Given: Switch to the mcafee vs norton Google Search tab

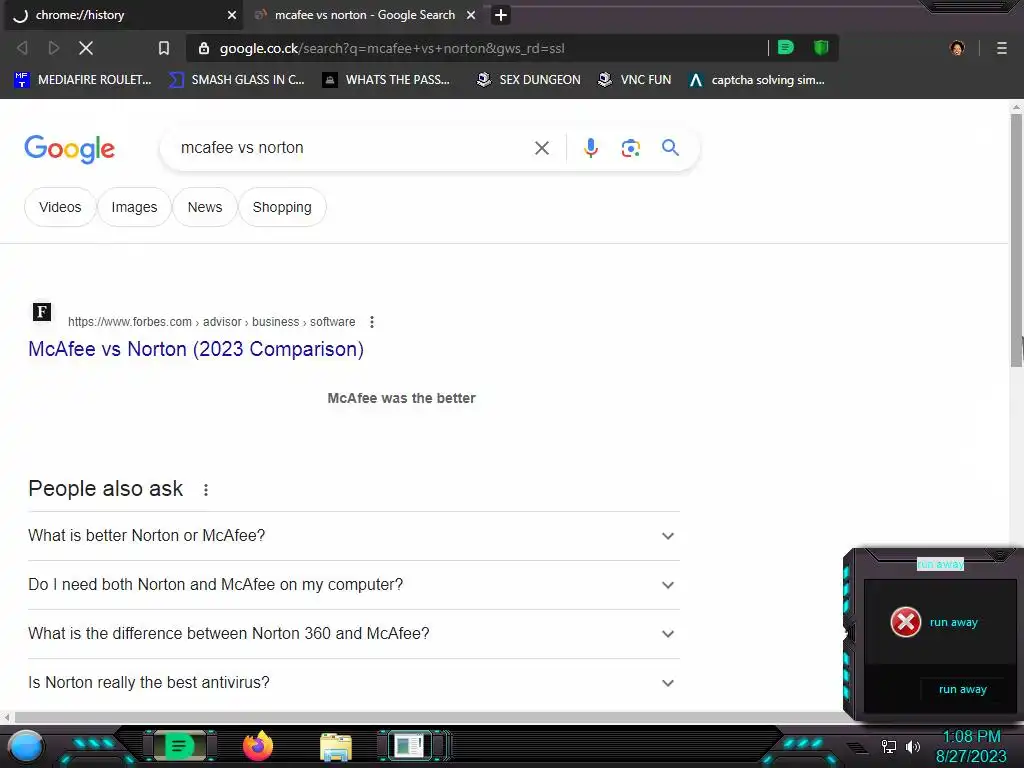Looking at the screenshot, I should point(365,15).
